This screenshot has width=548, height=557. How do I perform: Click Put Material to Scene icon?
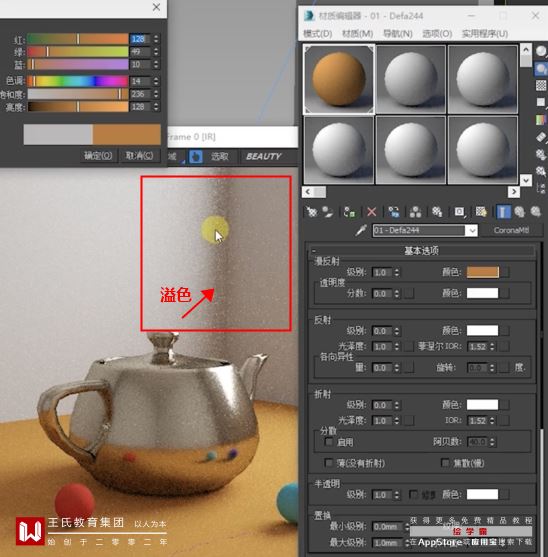point(327,212)
